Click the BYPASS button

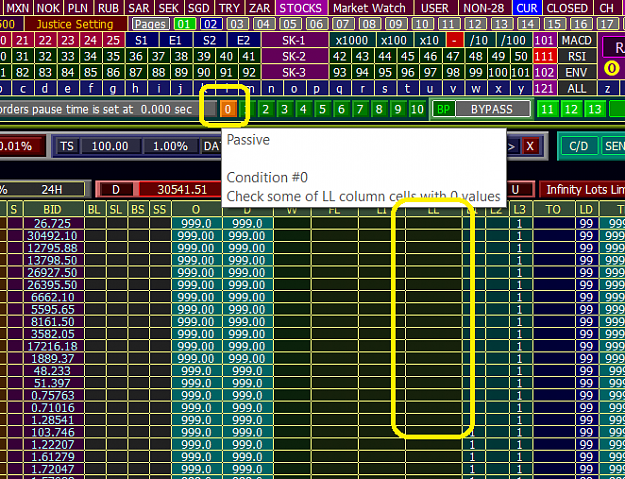(492, 109)
